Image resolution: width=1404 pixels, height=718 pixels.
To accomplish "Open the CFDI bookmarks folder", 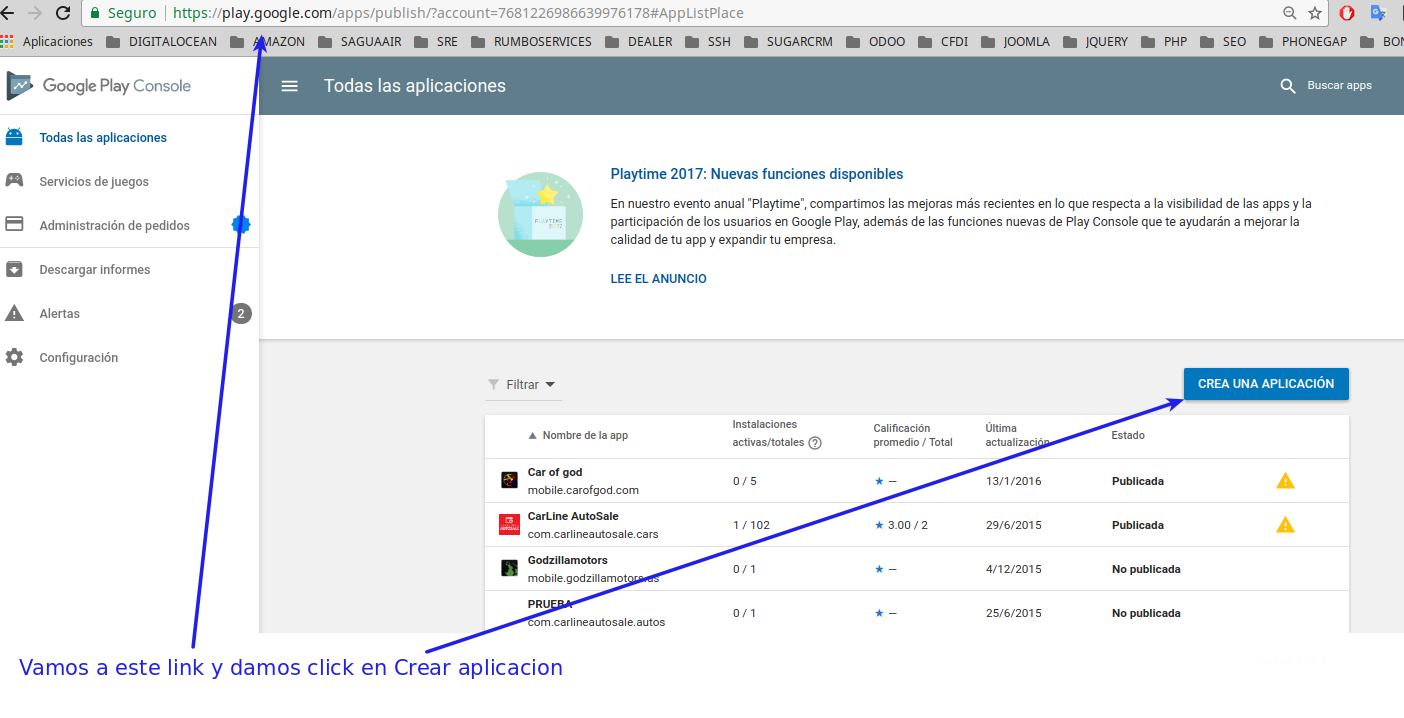I will pyautogui.click(x=943, y=42).
